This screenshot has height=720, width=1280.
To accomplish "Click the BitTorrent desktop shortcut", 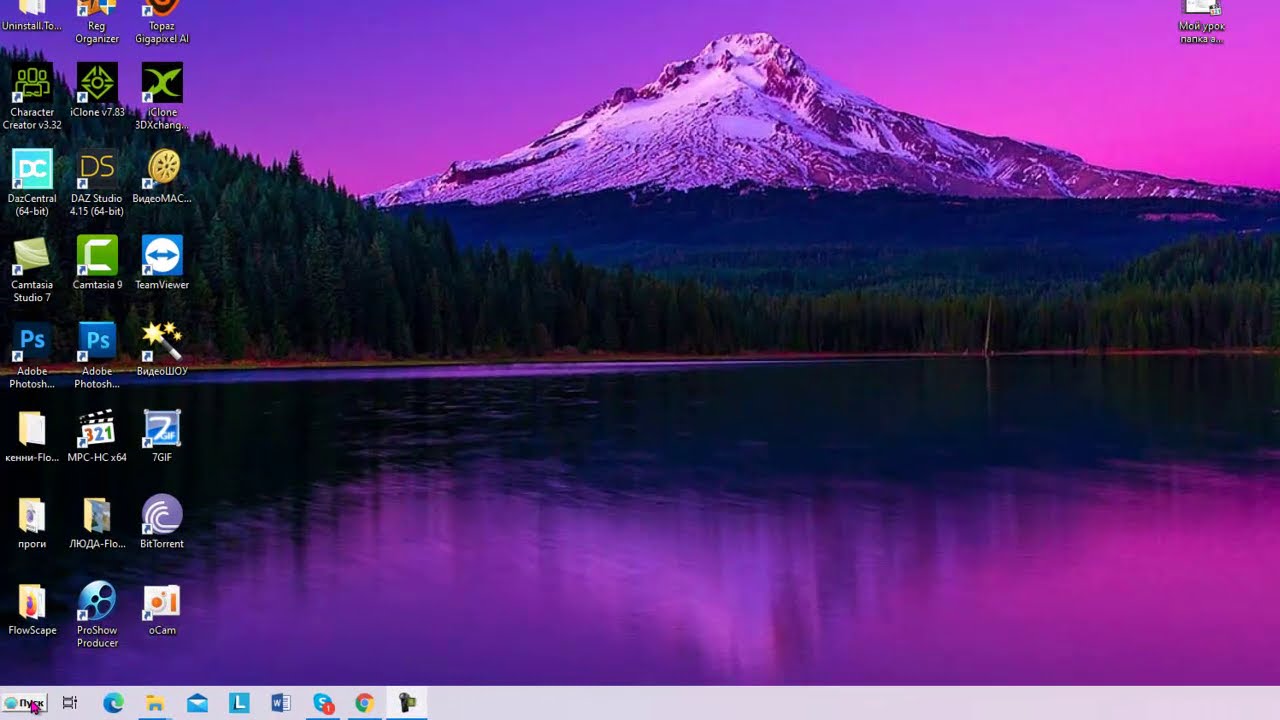I will [162, 516].
